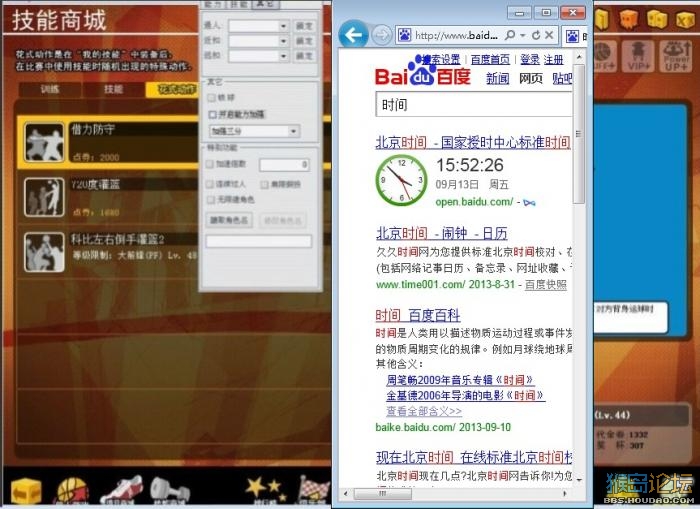This screenshot has height=509, width=700.
Task: Click the browser forward arrow button
Action: coord(382,35)
